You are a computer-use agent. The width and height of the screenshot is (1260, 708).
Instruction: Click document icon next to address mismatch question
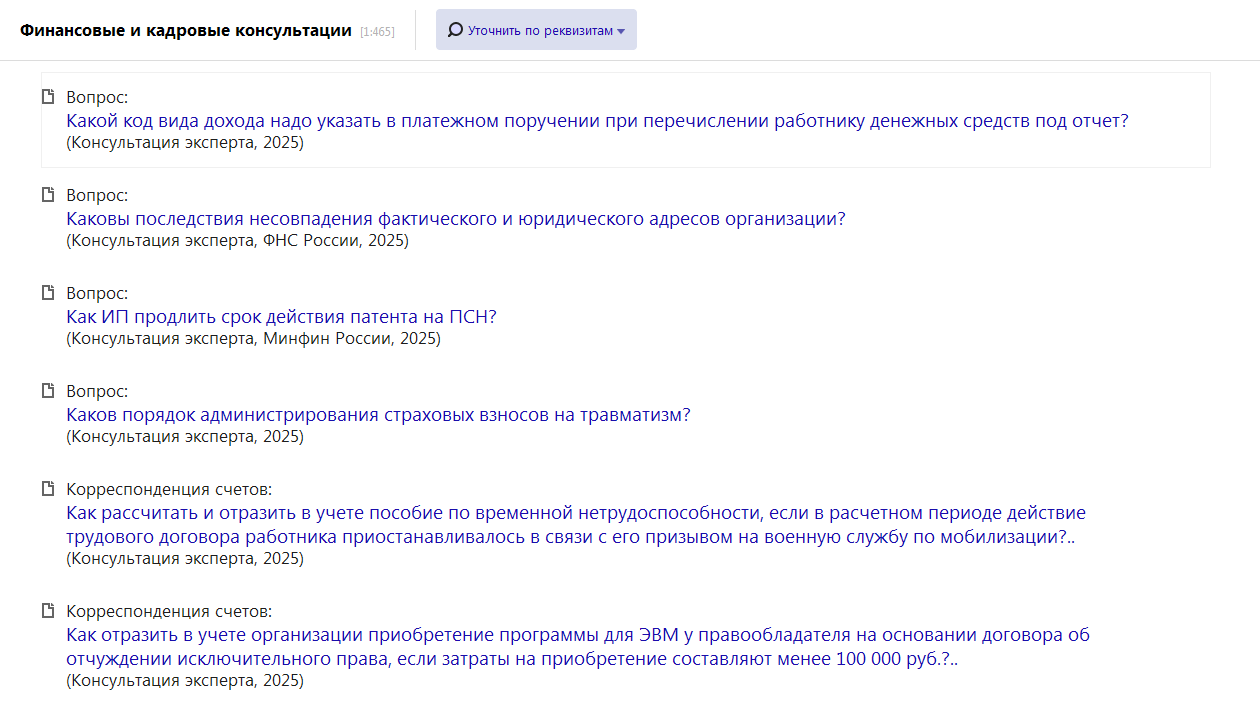47,195
